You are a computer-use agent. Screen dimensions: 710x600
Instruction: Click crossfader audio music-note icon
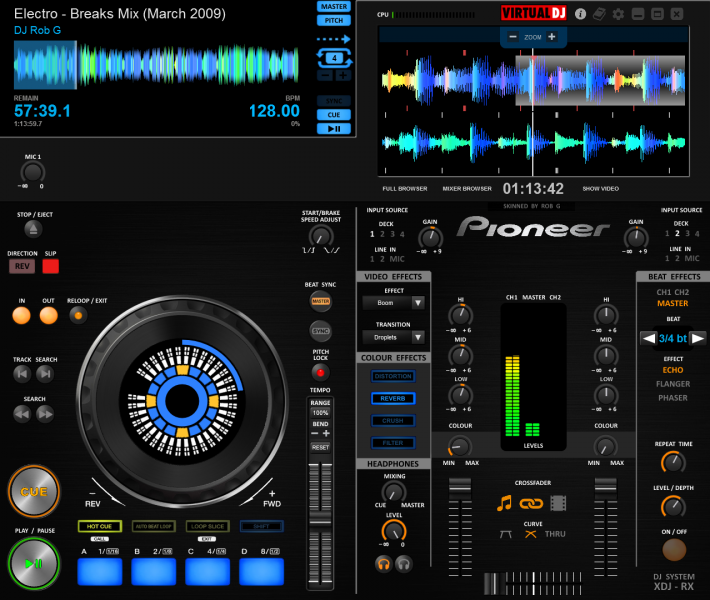point(504,503)
